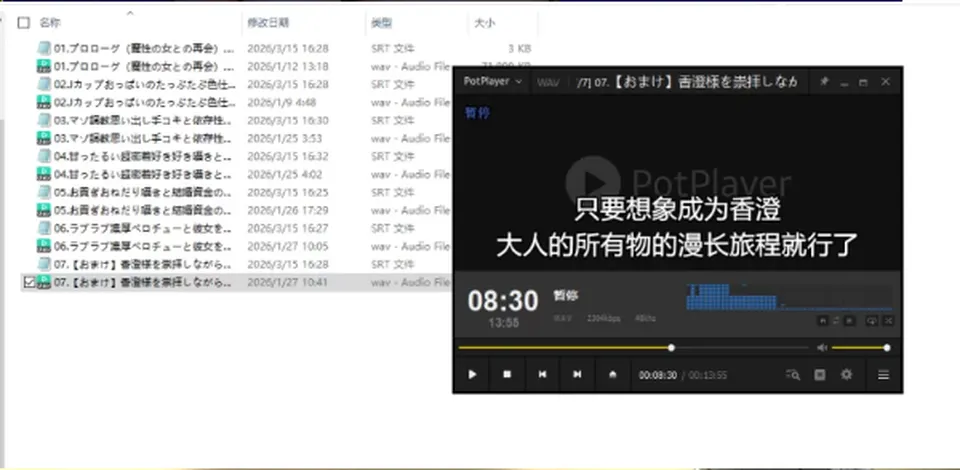
Task: Sort files by the 大小 column header
Action: click(484, 23)
